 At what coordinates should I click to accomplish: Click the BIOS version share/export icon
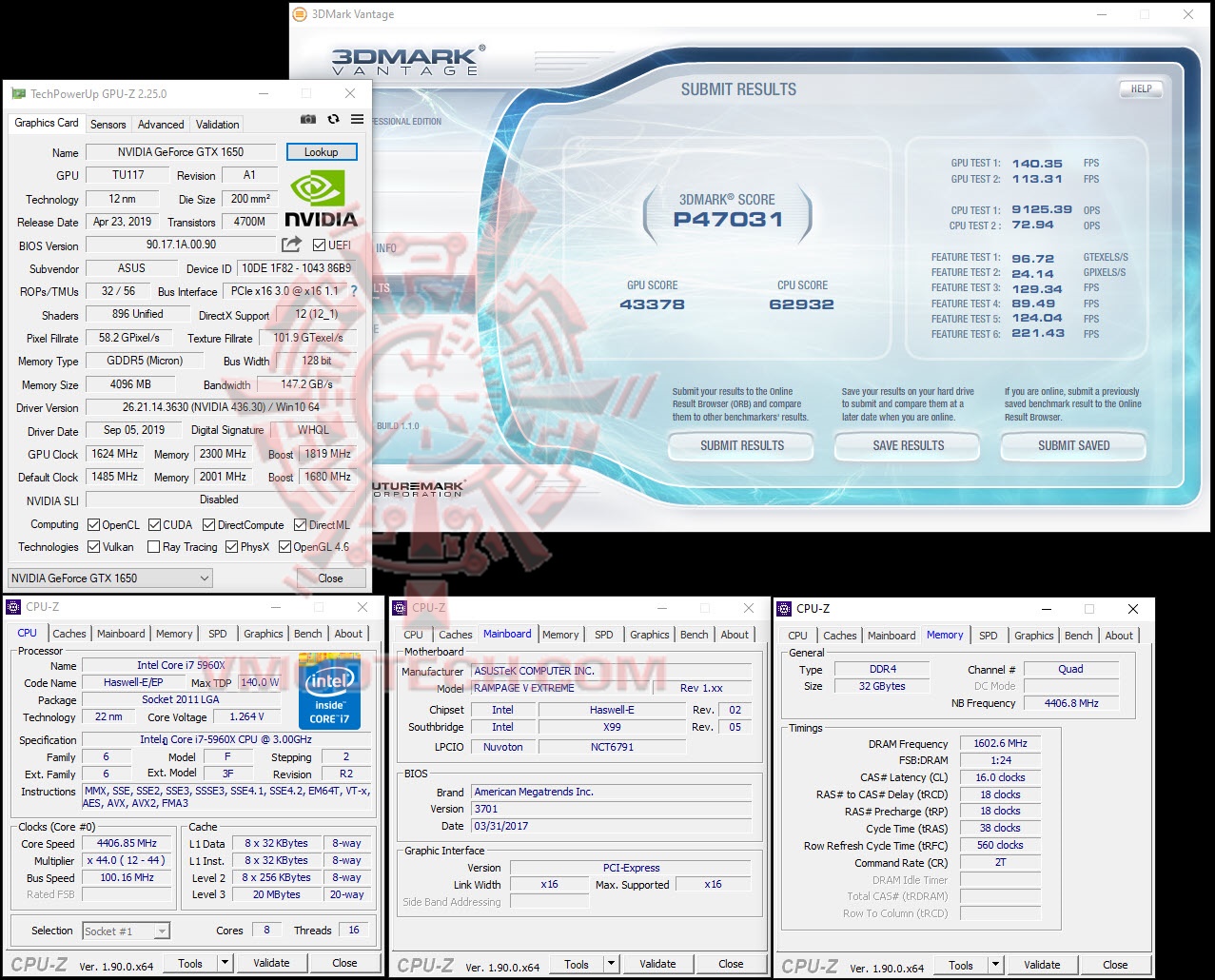(291, 245)
